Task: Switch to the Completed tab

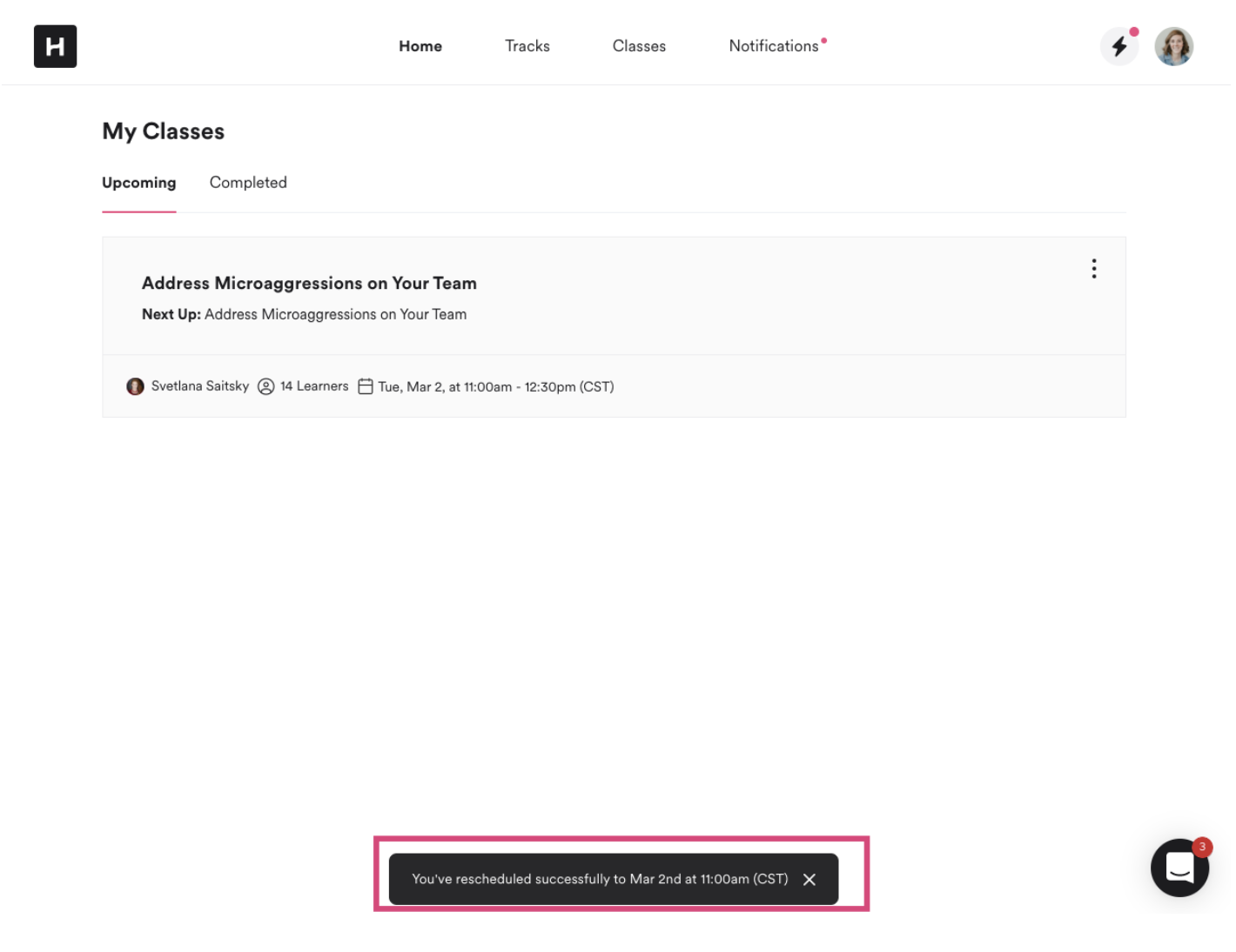Action: tap(248, 183)
